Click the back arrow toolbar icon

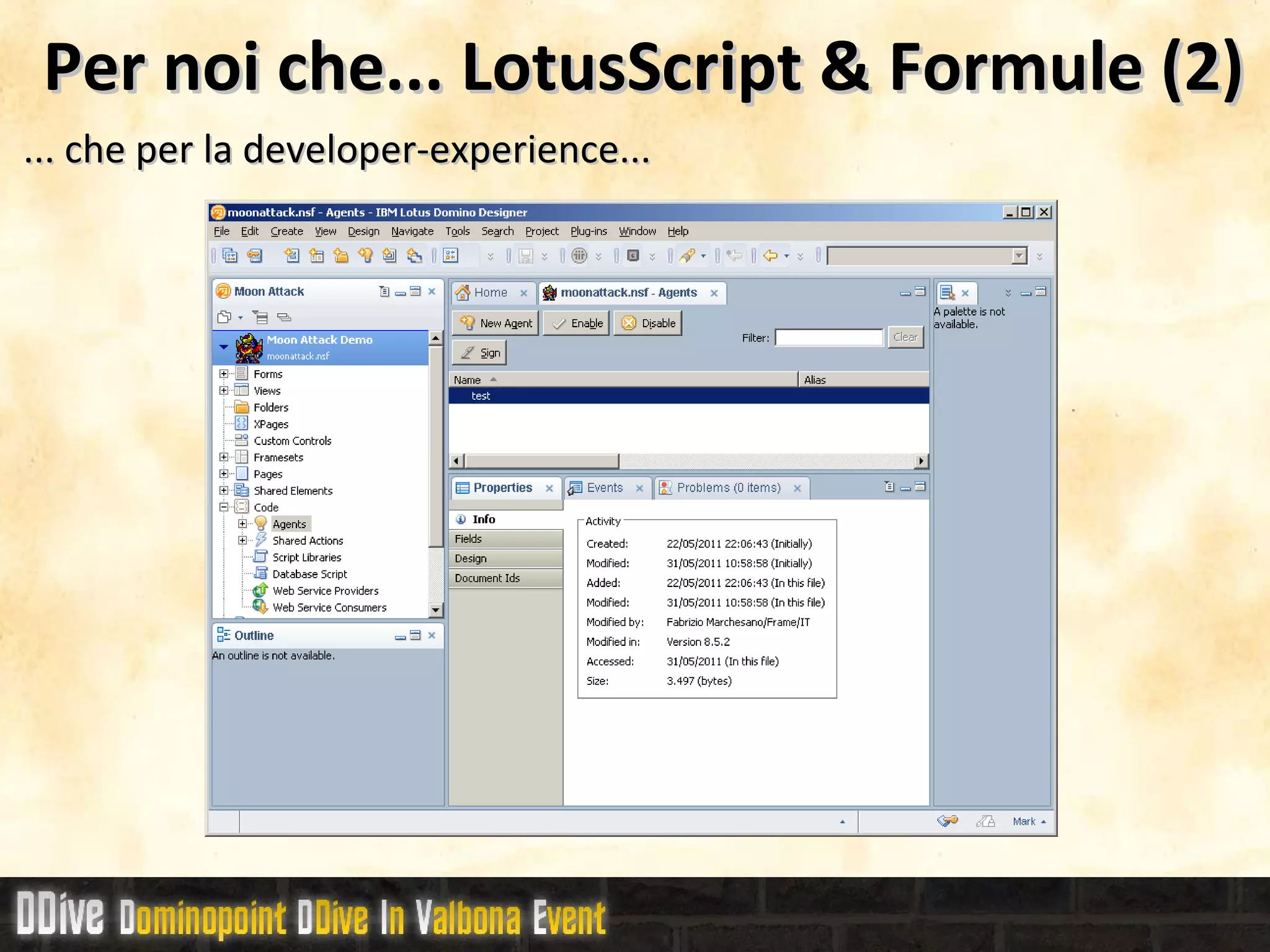pos(771,256)
